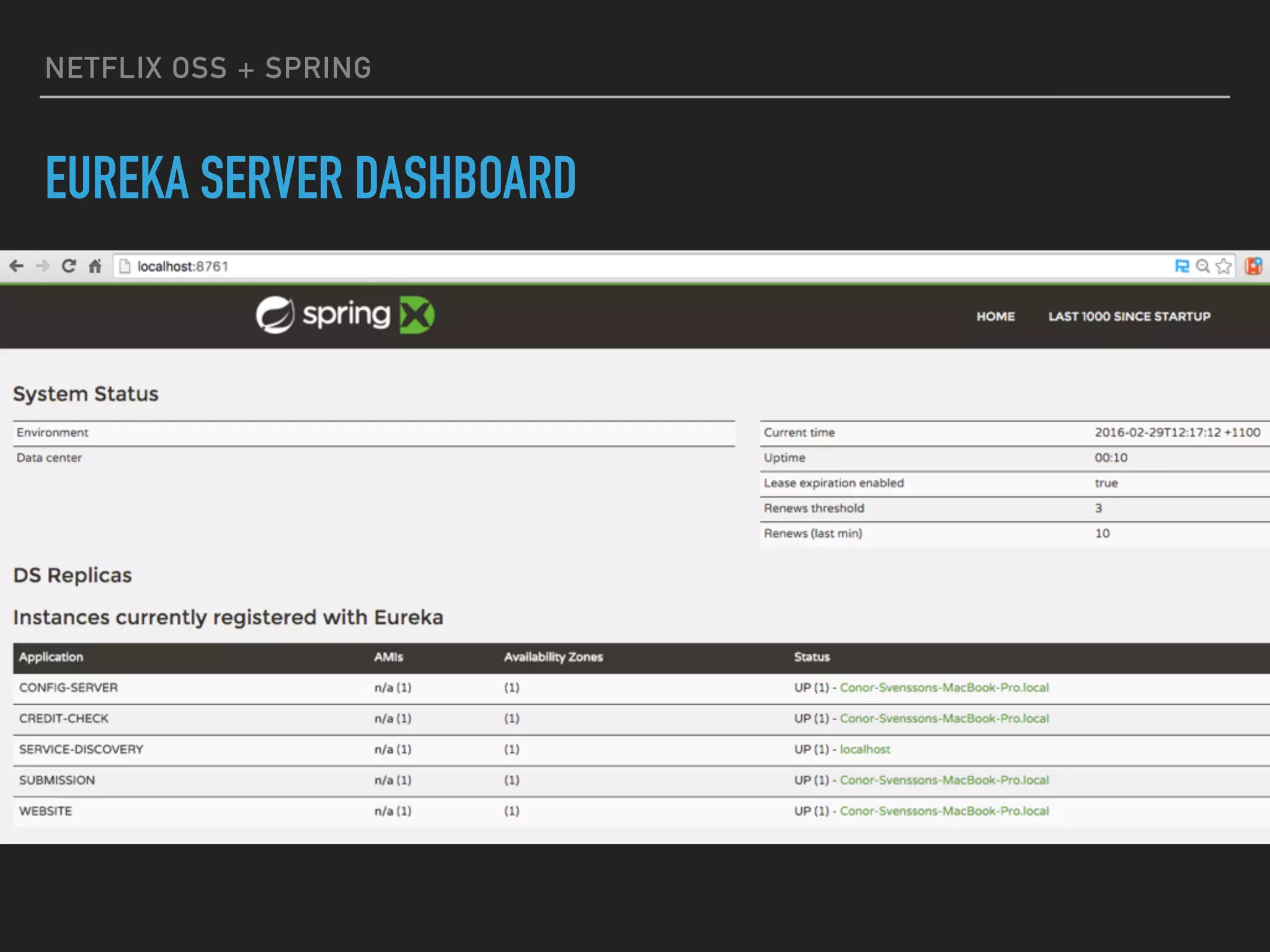Click the Status column header
Image resolution: width=1270 pixels, height=952 pixels.
click(812, 657)
